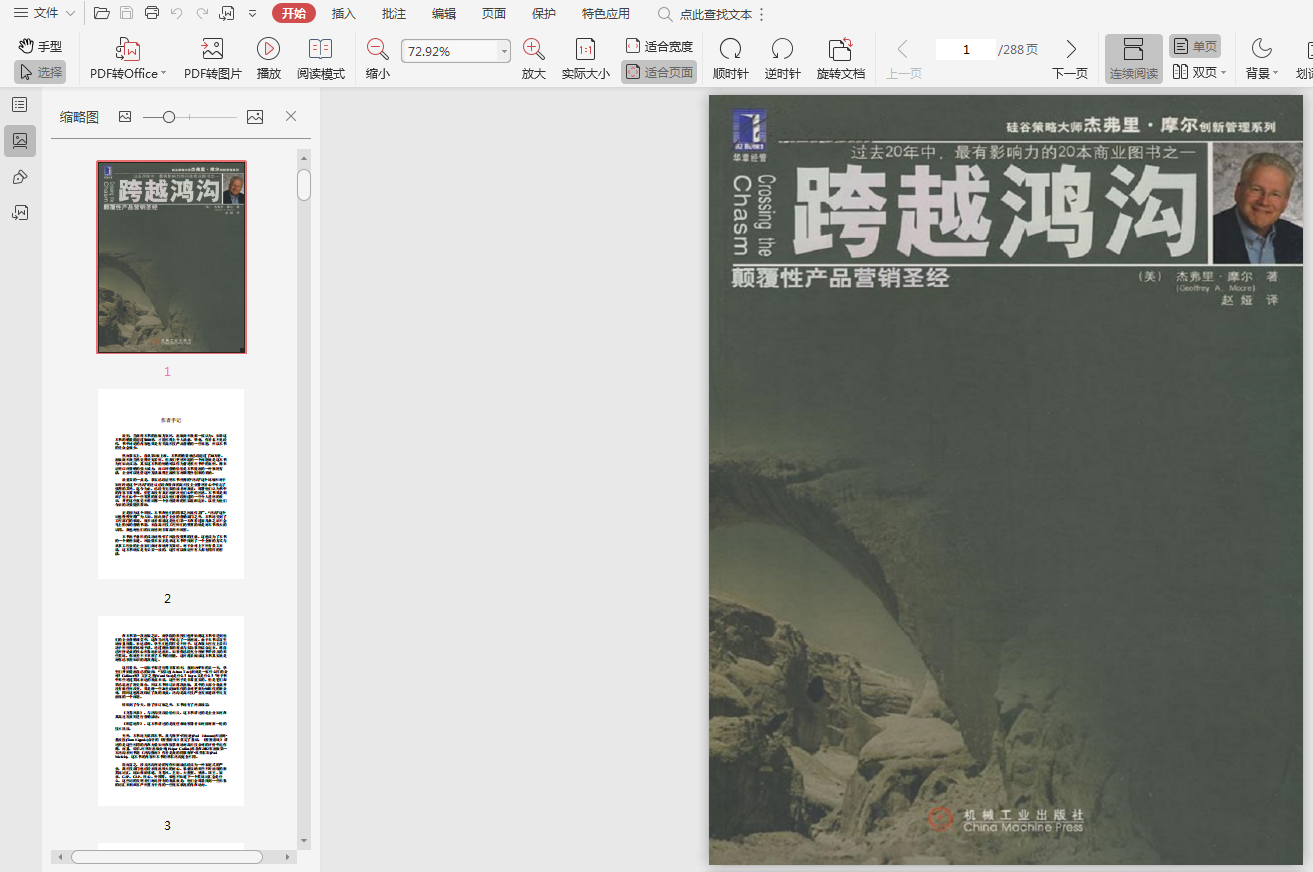Enable 适合宽度 fit width view

pos(659,46)
